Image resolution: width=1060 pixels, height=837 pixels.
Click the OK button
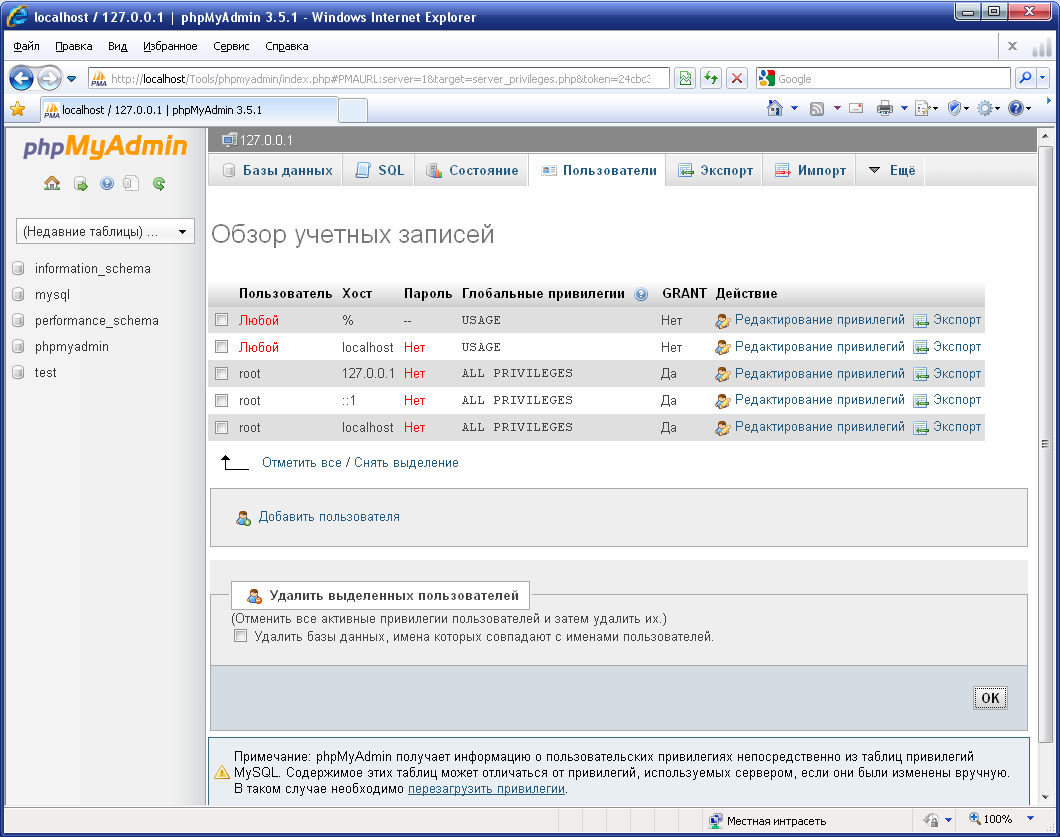(x=990, y=698)
